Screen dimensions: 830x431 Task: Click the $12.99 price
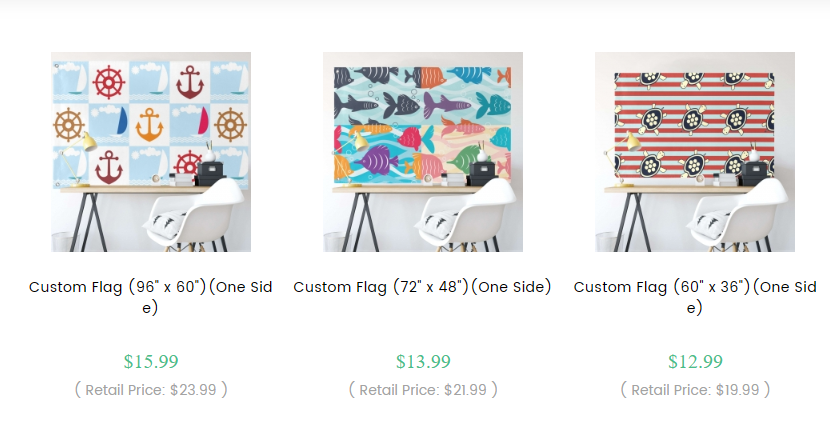point(695,361)
